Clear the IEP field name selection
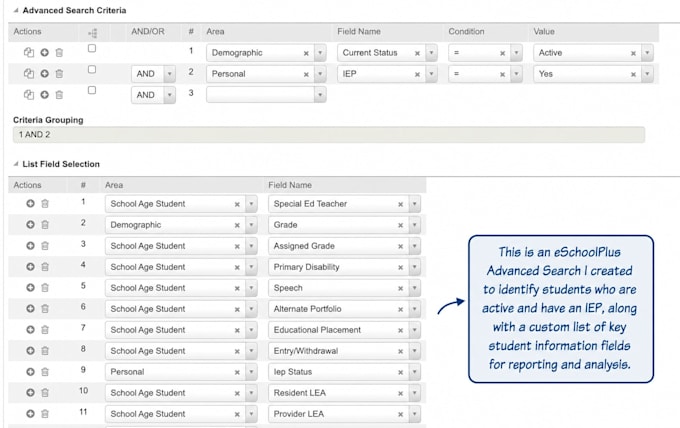The image size is (680, 428). (417, 74)
